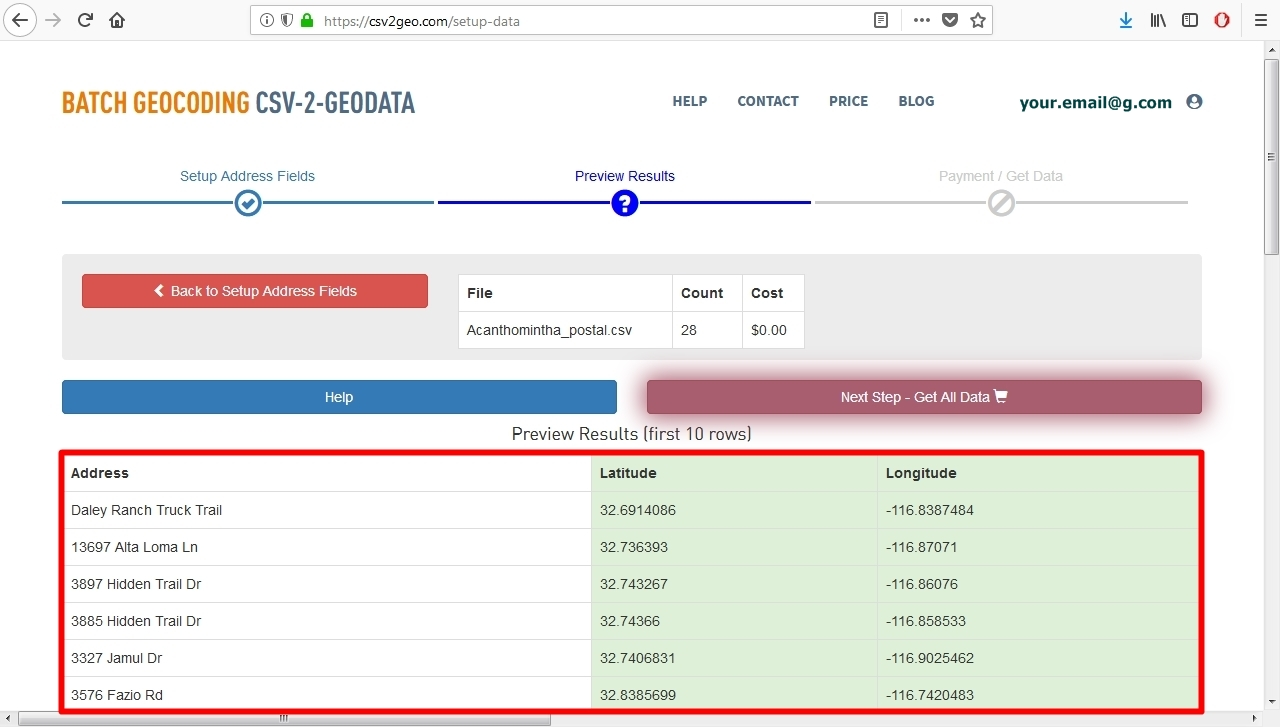Click longitude value -116.8387484
The height and width of the screenshot is (727, 1280).
(x=930, y=510)
